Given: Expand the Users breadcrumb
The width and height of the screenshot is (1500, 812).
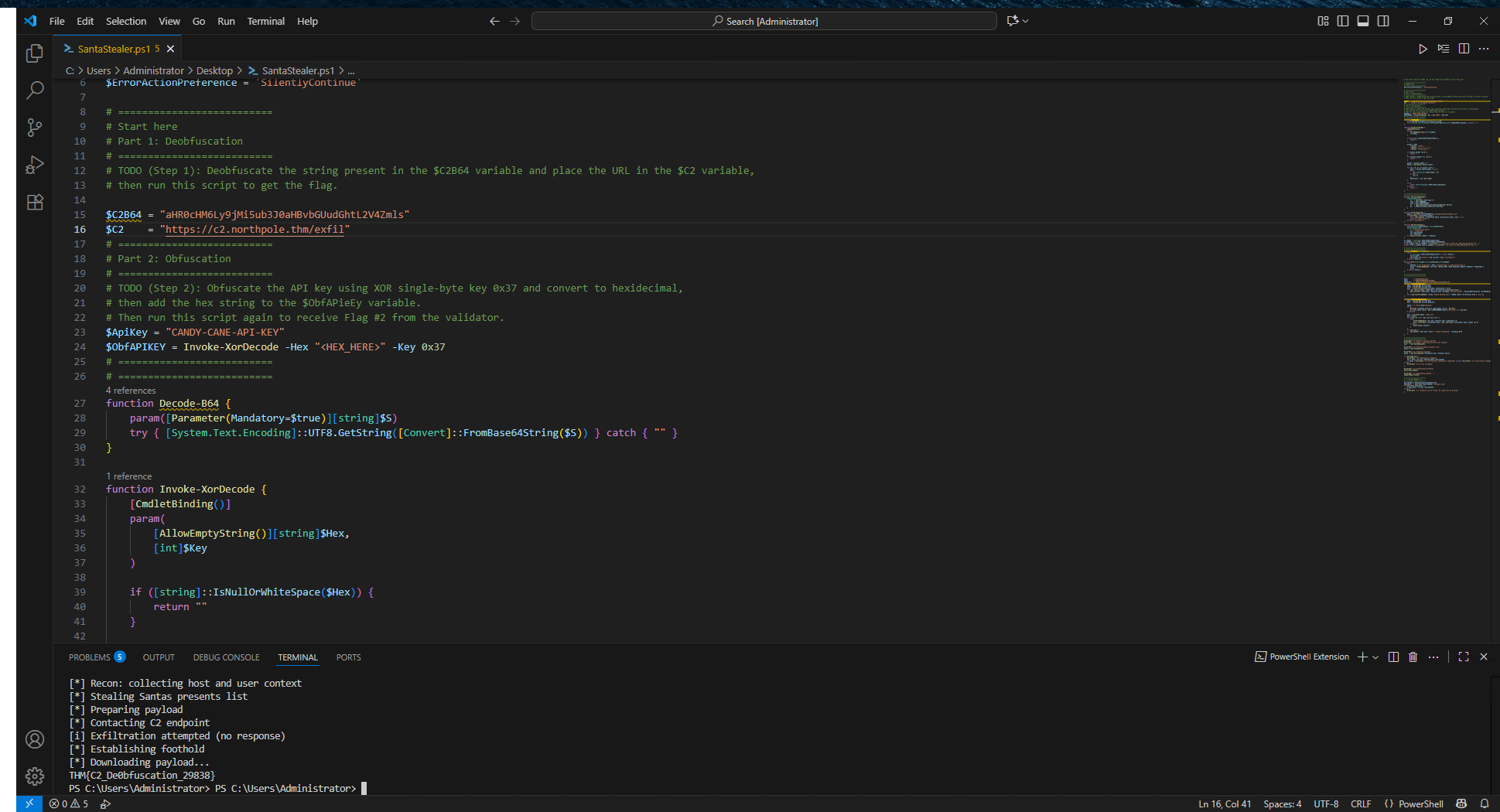Looking at the screenshot, I should (98, 70).
